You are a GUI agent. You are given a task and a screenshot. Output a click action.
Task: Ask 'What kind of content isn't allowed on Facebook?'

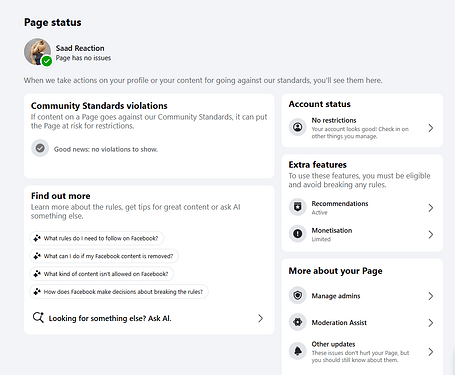tap(102, 274)
